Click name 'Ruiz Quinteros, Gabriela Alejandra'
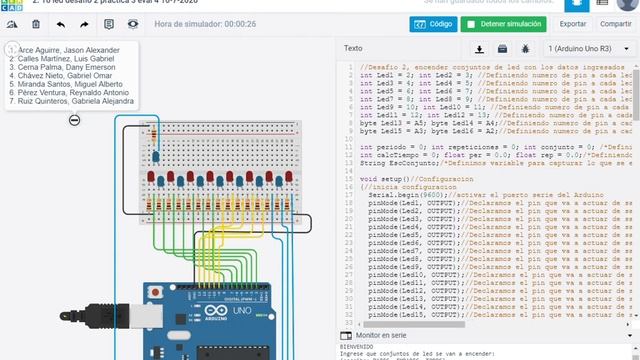 76,101
